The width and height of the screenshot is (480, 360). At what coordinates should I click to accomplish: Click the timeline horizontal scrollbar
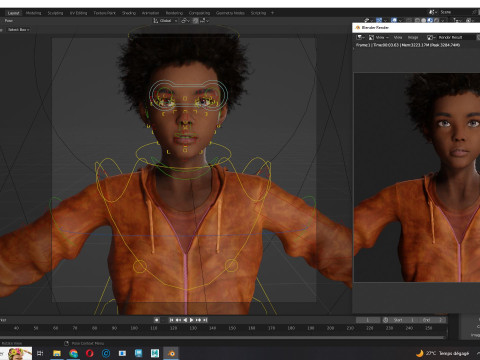[223, 338]
